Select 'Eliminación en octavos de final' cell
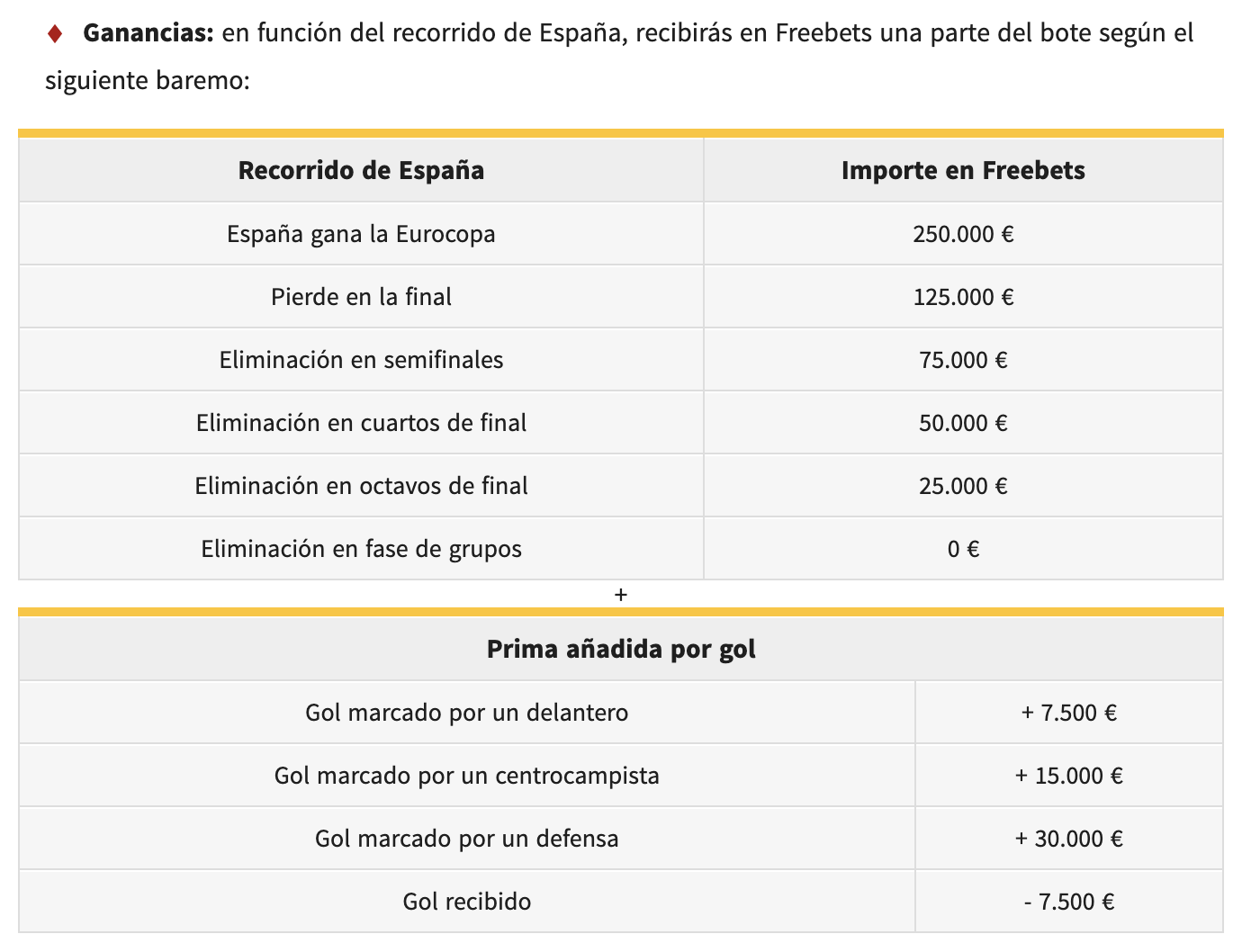The width and height of the screenshot is (1242, 952). tap(361, 486)
